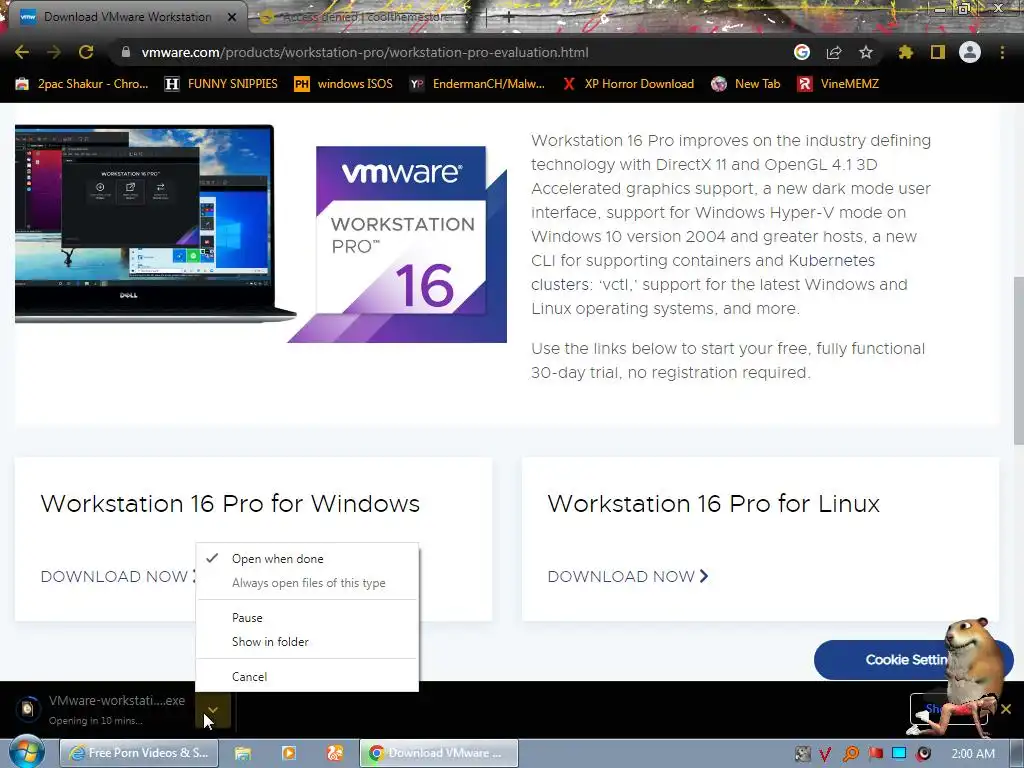
Task: Open Action Center flag tray icon
Action: pyautogui.click(x=875, y=754)
